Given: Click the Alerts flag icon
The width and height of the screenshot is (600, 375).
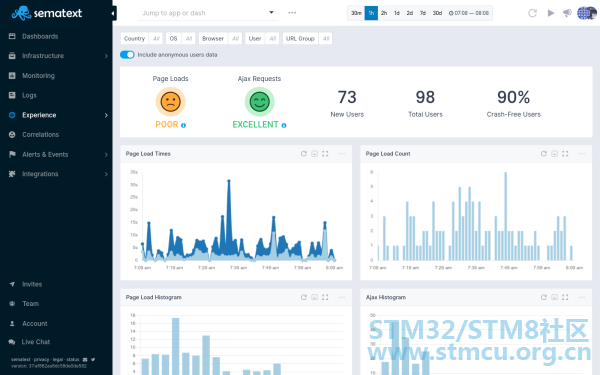Looking at the screenshot, I should 12,154.
